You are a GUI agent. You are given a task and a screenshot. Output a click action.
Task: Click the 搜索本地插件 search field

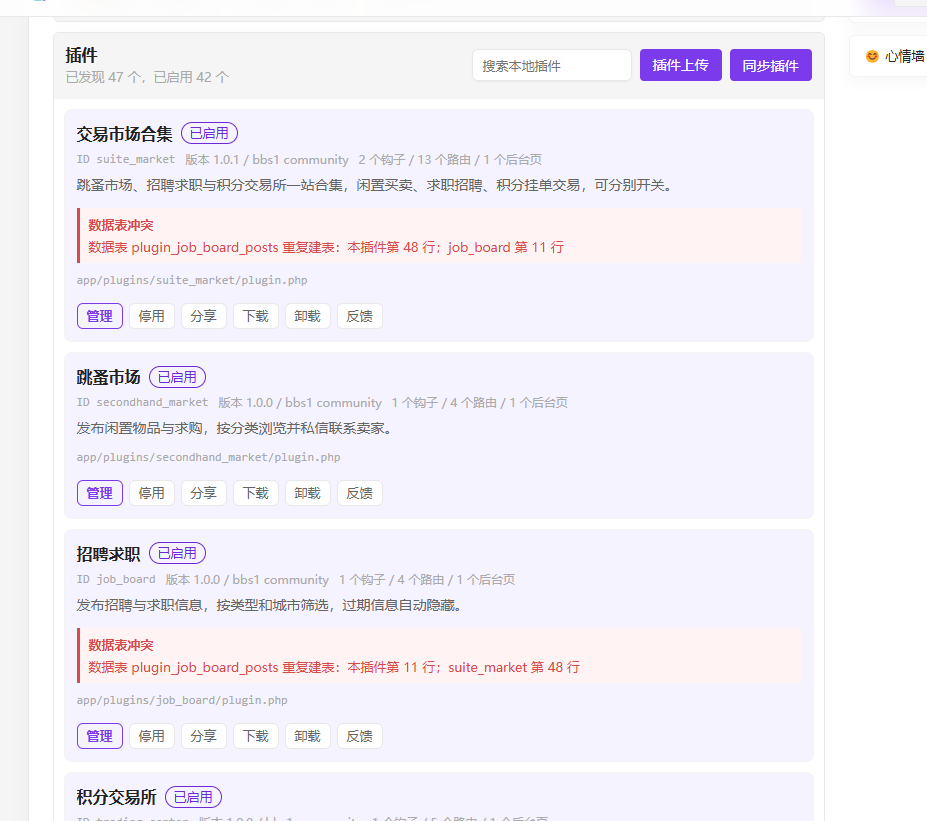click(x=552, y=65)
